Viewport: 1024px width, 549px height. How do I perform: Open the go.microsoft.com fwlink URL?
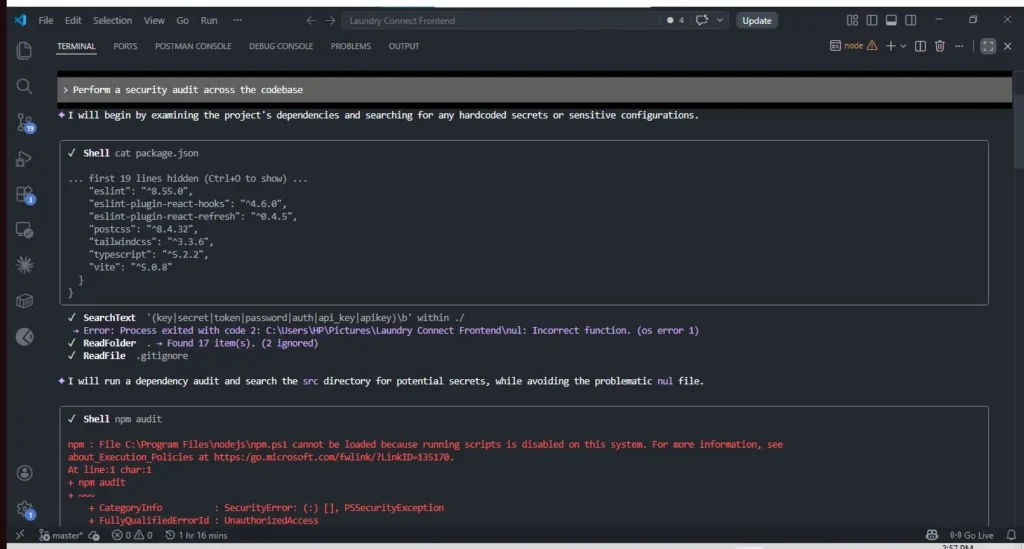point(333,457)
